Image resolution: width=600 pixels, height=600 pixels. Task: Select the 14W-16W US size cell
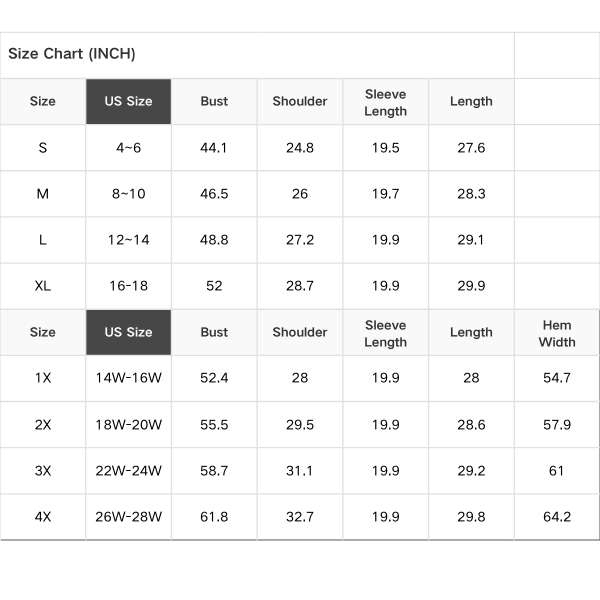click(x=129, y=378)
